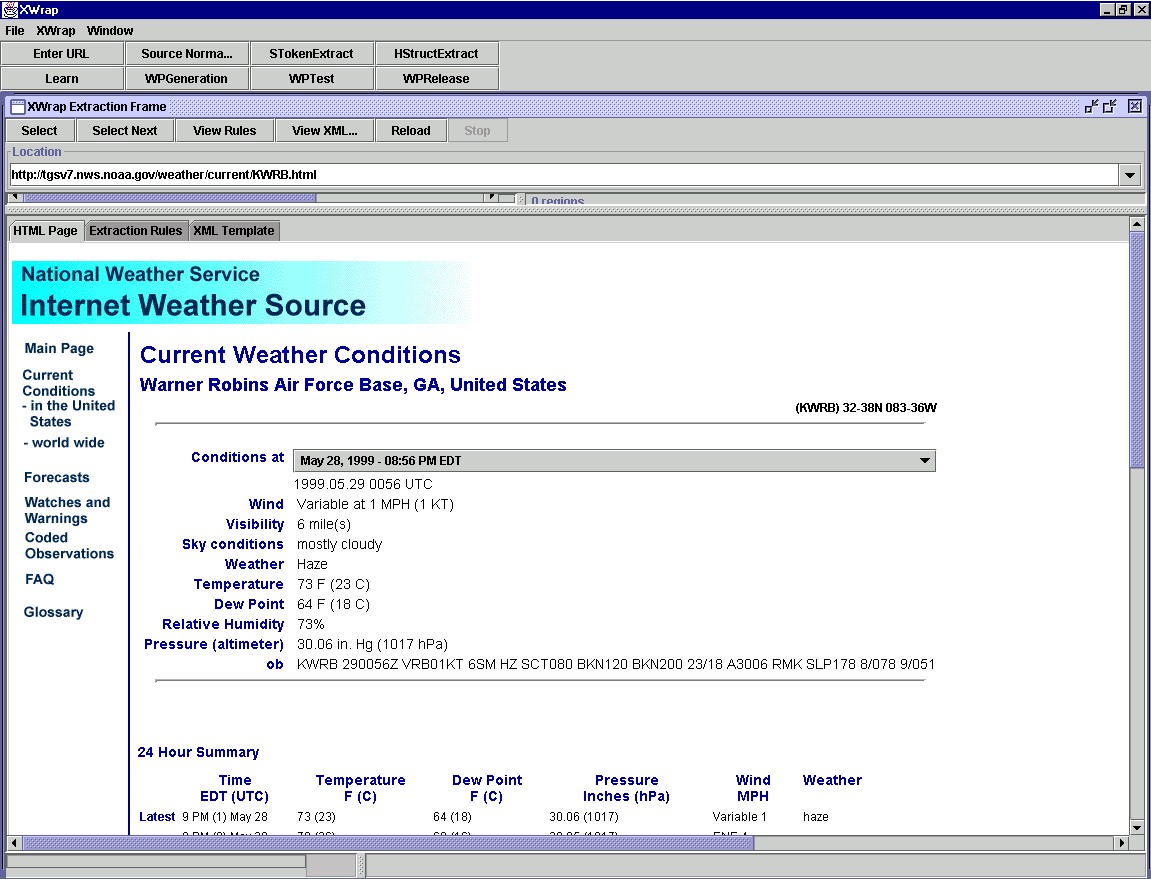Viewport: 1151px width, 879px height.
Task: Open the Conditions at date dropdown
Action: click(x=923, y=461)
